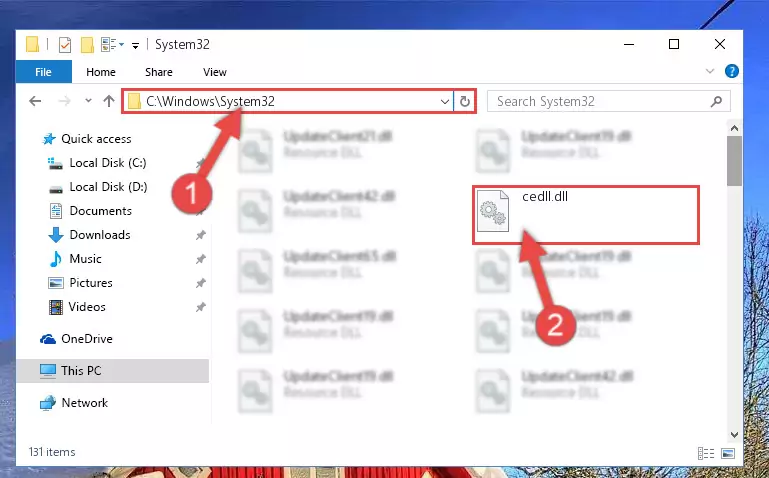Switch to Details view icon

(x=706, y=453)
